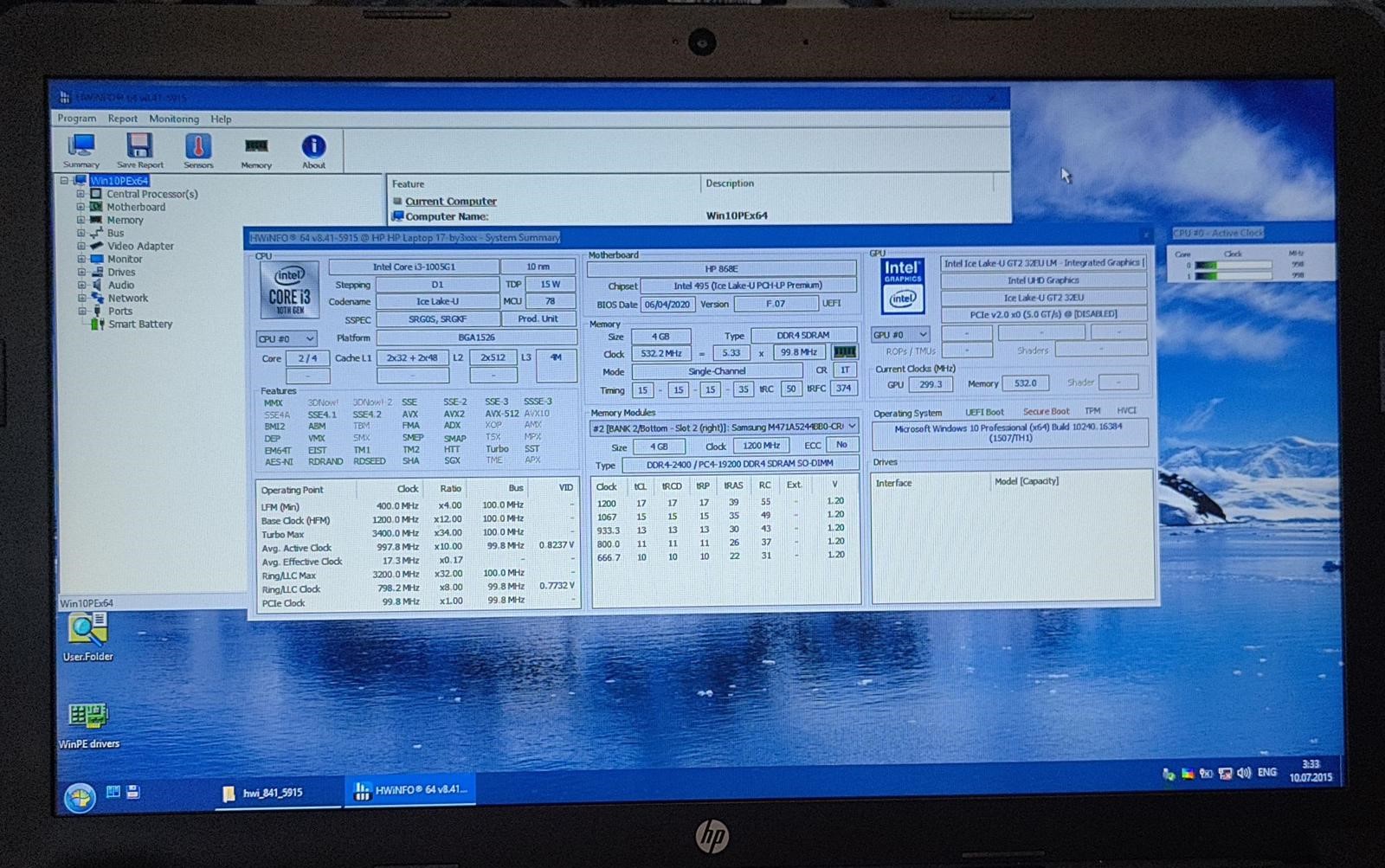Select the Audio label in the tree
The height and width of the screenshot is (868, 1385).
pos(121,285)
